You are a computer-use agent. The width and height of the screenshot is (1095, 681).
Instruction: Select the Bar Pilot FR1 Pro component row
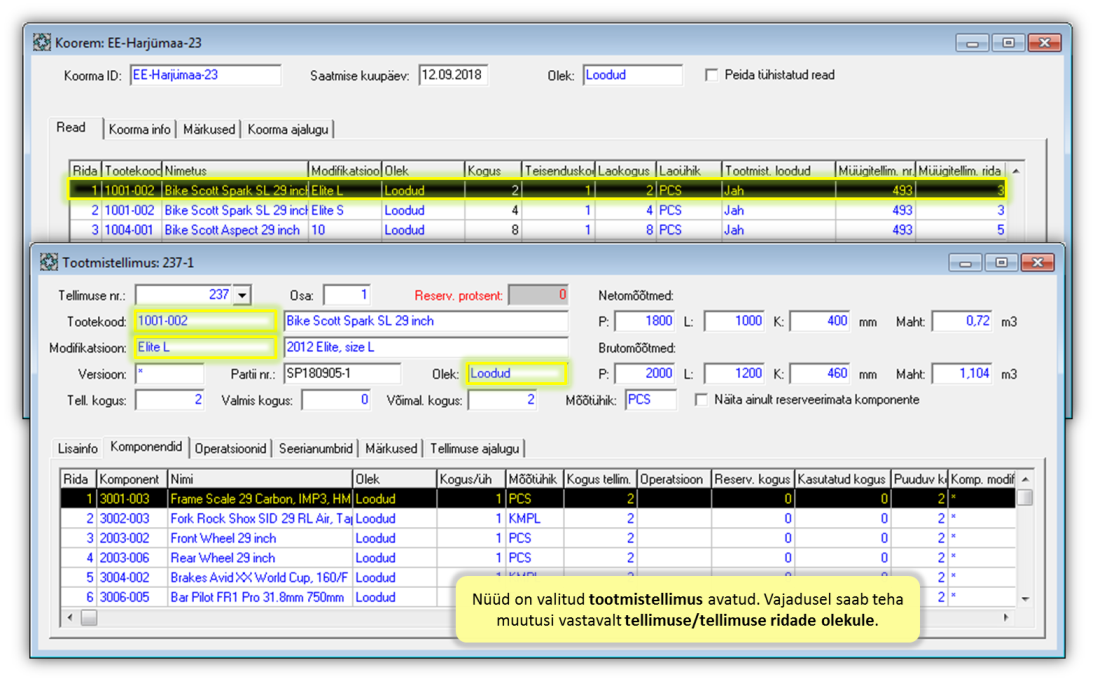click(x=538, y=596)
